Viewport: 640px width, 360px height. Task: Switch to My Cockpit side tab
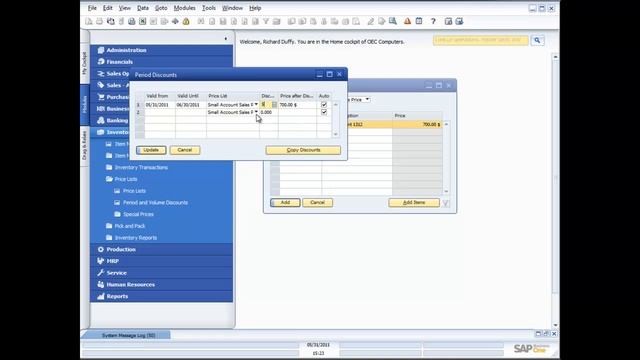[85, 63]
